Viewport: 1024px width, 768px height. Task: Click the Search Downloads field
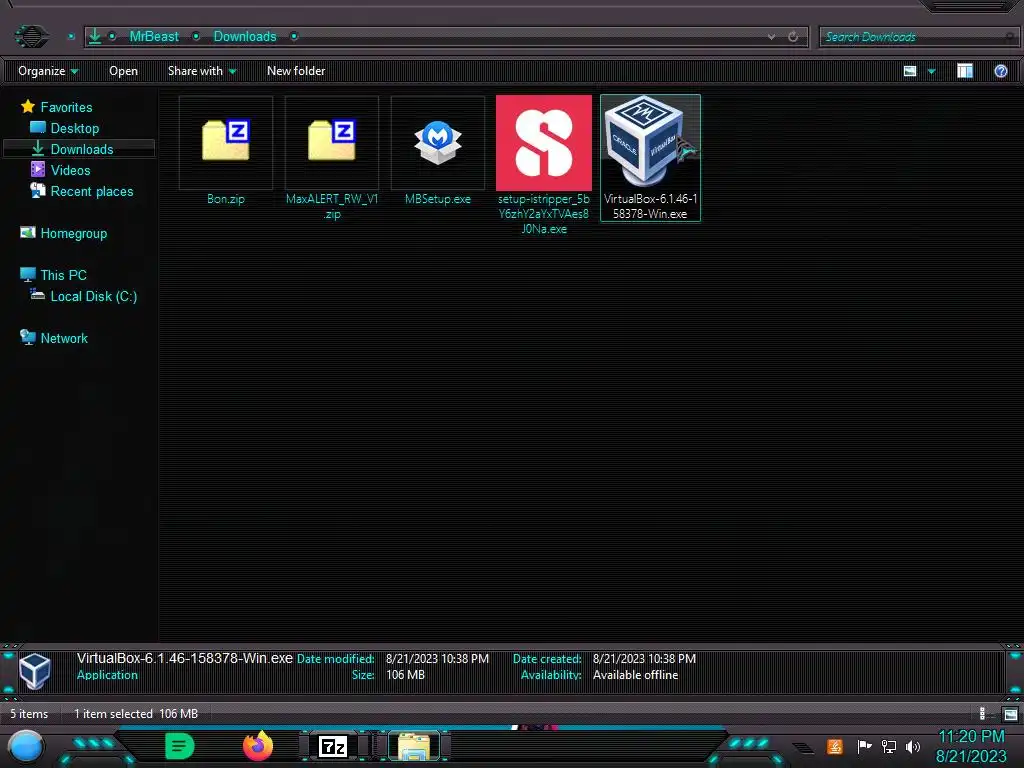(917, 37)
